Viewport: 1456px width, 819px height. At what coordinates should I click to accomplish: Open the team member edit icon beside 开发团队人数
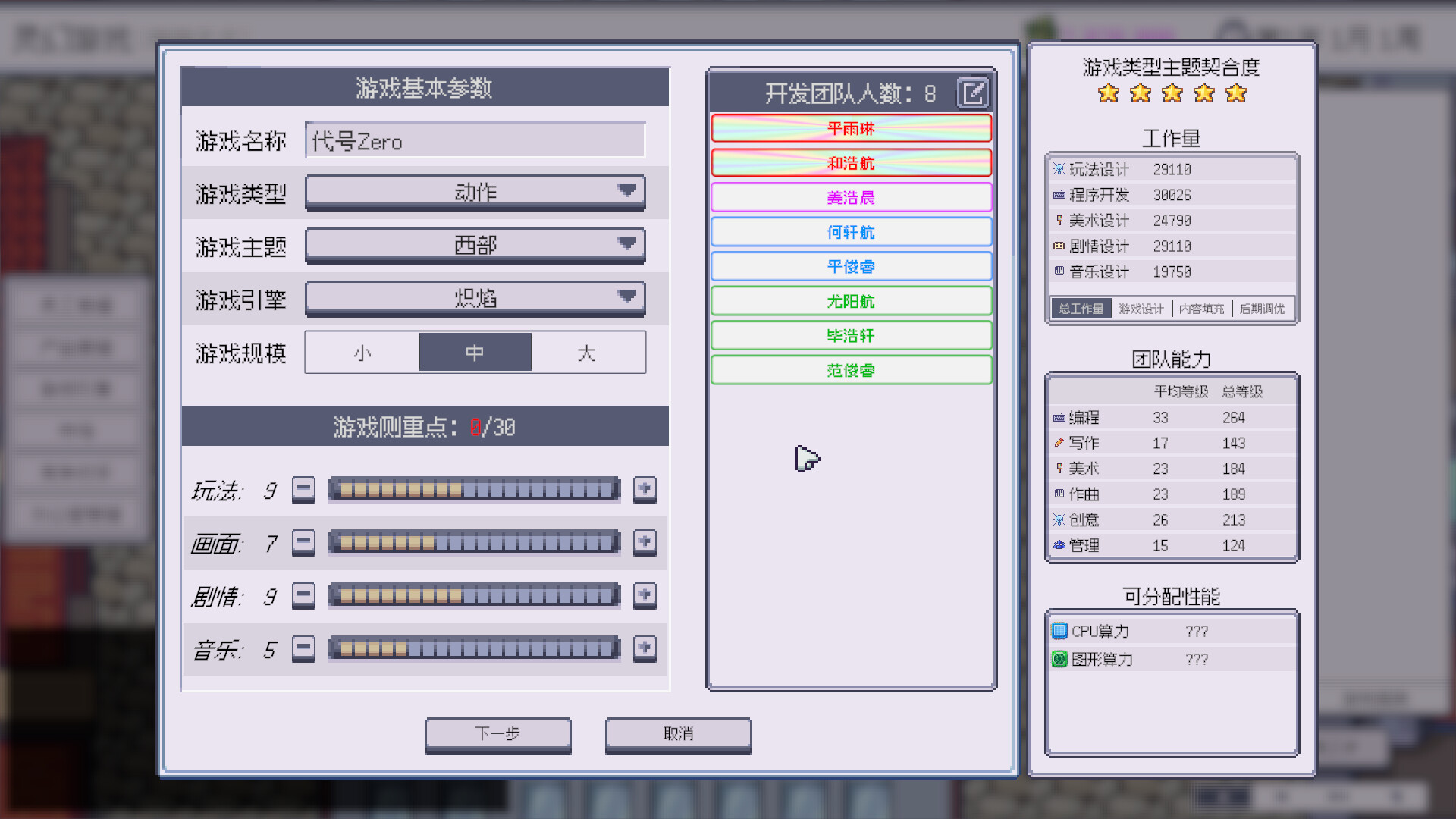[x=973, y=93]
